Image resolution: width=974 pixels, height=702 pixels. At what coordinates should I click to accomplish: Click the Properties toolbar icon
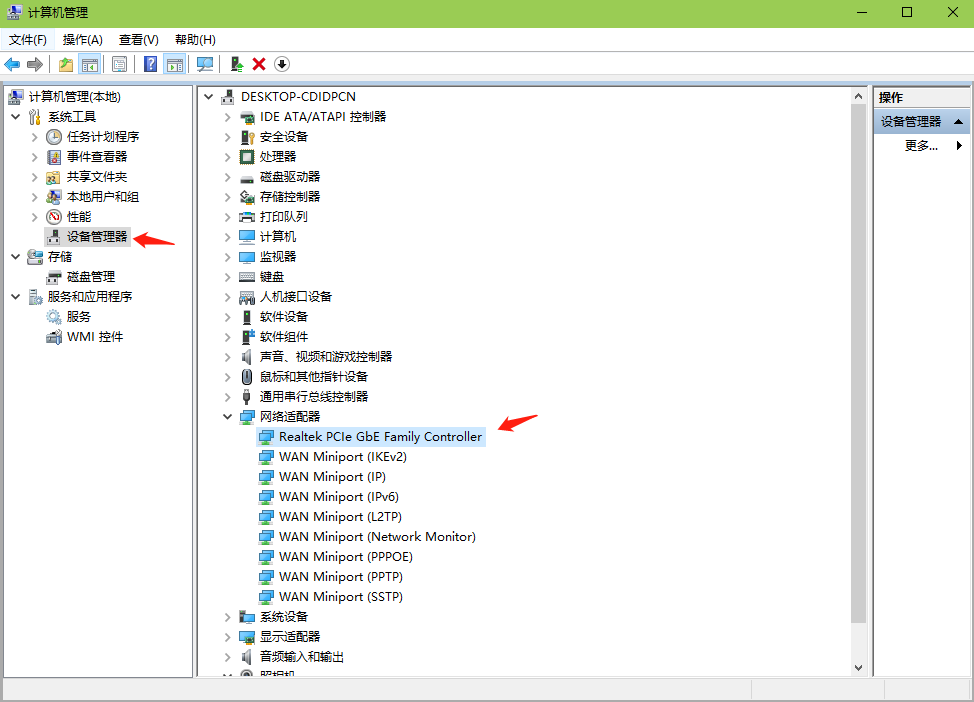pos(119,64)
